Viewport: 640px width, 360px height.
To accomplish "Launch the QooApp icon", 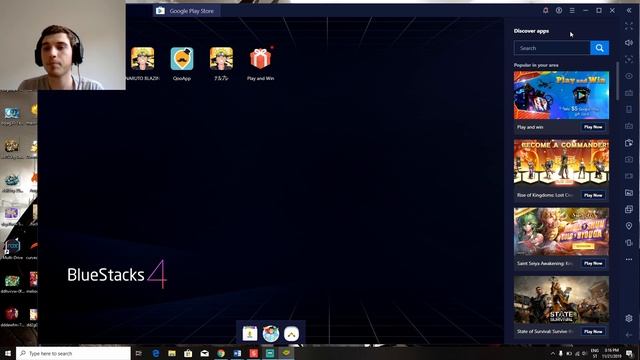I will click(182, 59).
